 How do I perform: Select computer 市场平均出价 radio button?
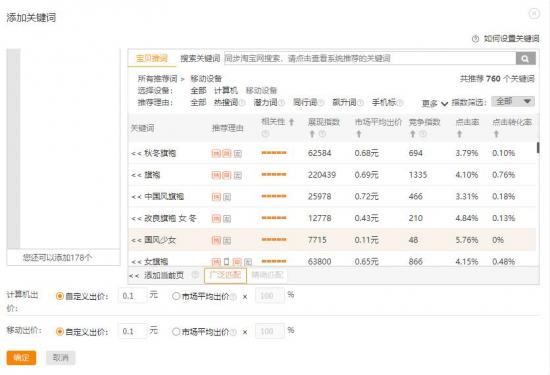(176, 296)
